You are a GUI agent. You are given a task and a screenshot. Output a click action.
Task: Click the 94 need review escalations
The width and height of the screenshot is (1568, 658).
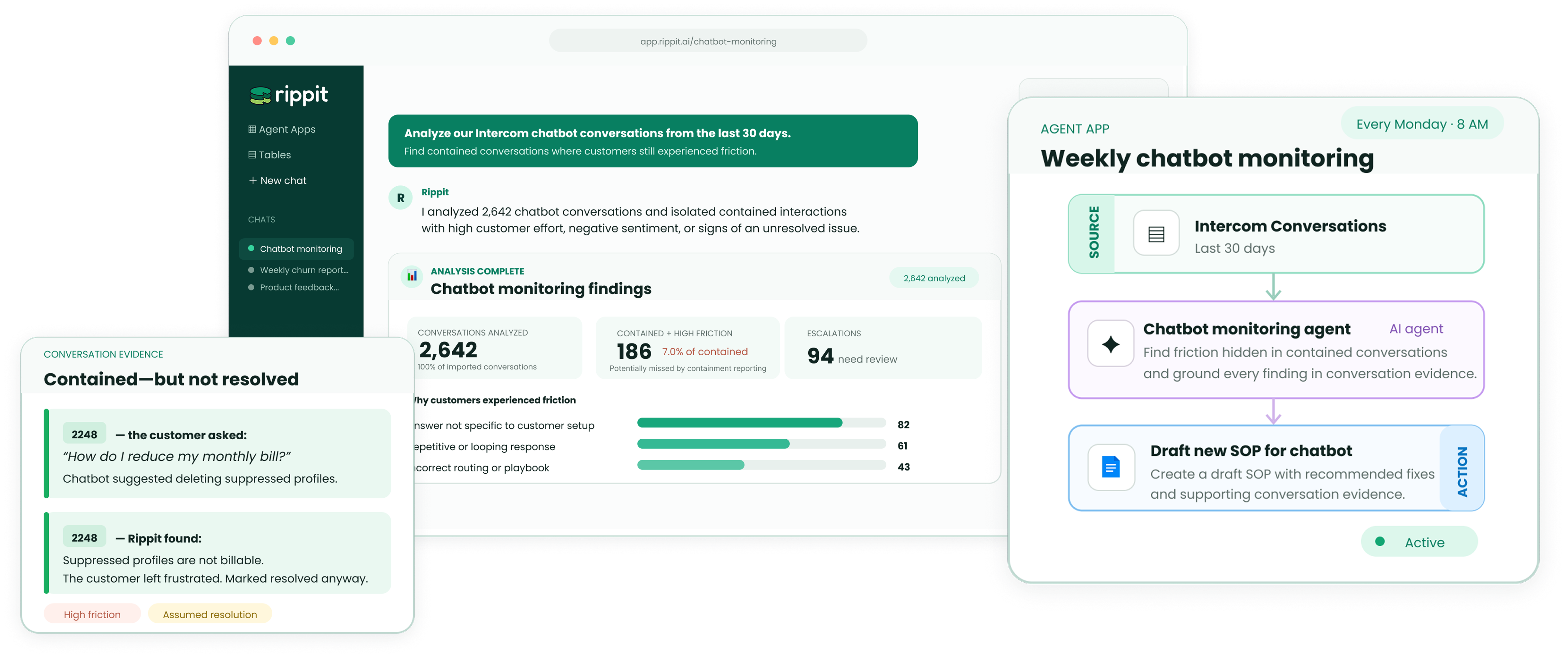tap(852, 356)
